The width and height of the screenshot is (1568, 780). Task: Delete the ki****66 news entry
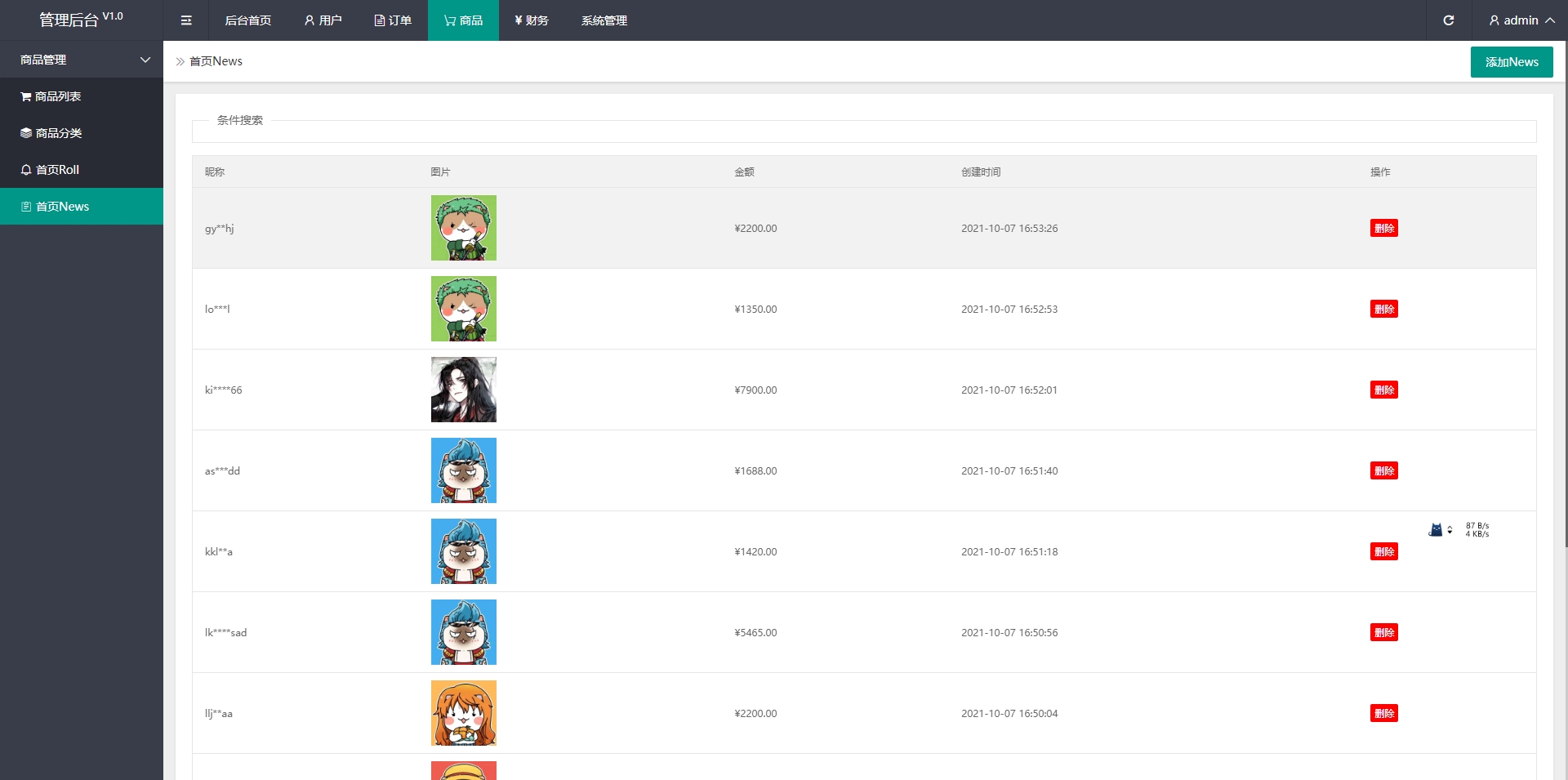[1383, 390]
